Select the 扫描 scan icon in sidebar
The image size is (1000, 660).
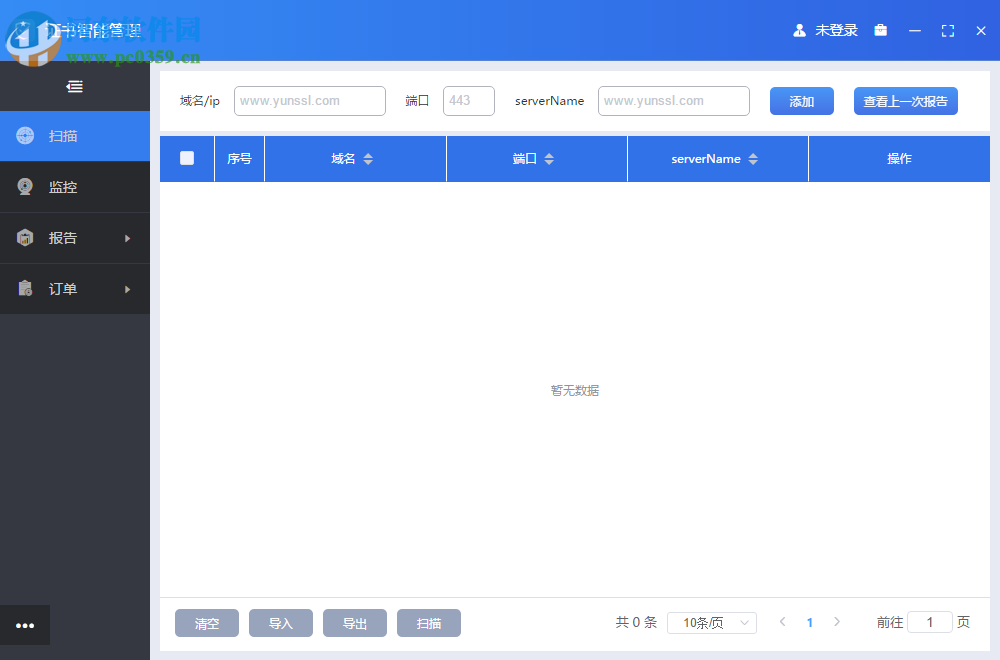coord(27,136)
